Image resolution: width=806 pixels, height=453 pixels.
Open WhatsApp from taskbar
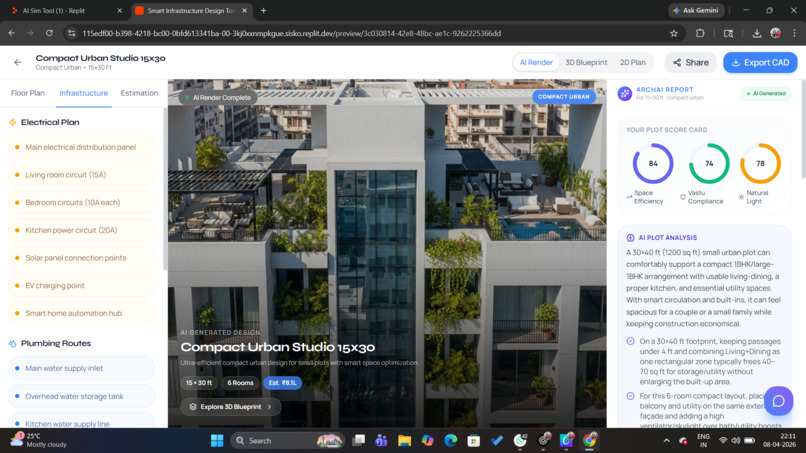click(x=520, y=441)
